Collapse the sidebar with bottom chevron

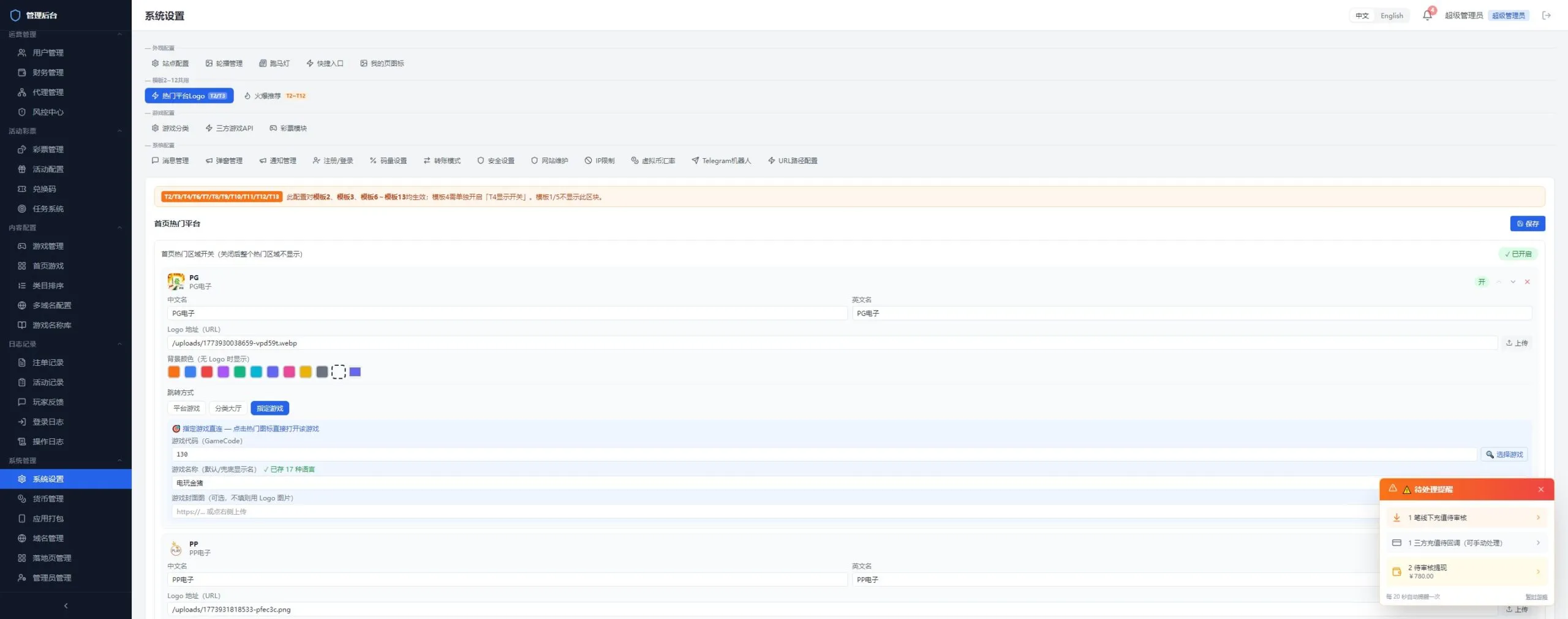(66, 606)
